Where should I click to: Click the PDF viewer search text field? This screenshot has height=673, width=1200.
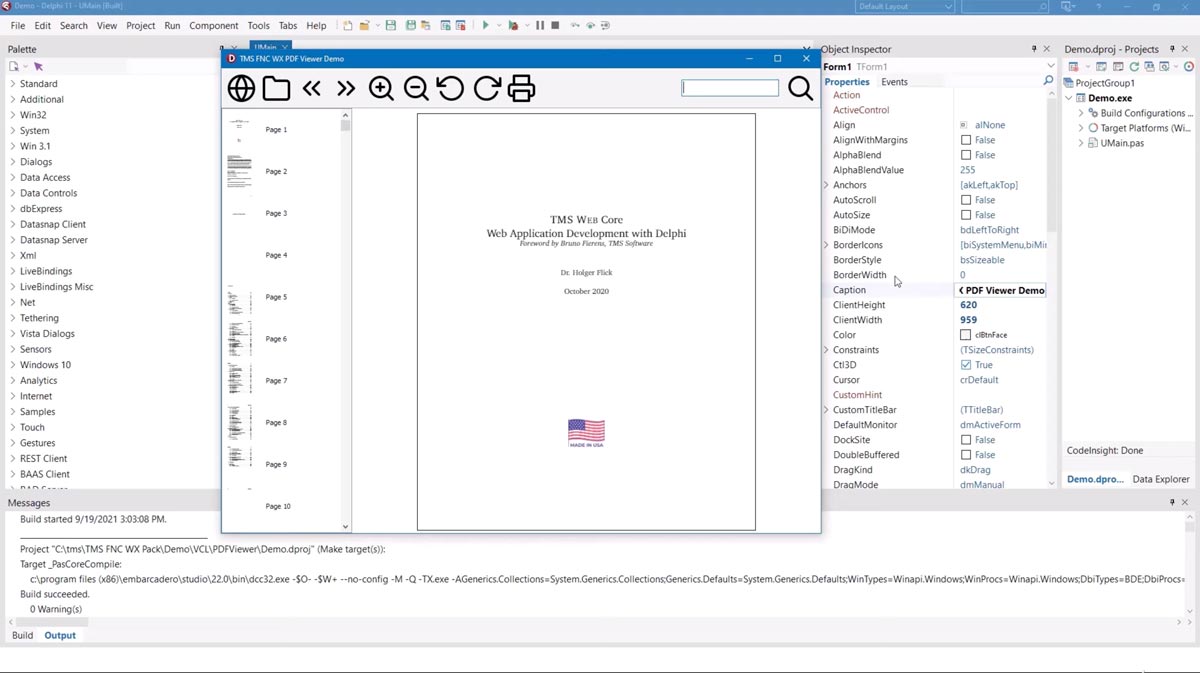(730, 88)
